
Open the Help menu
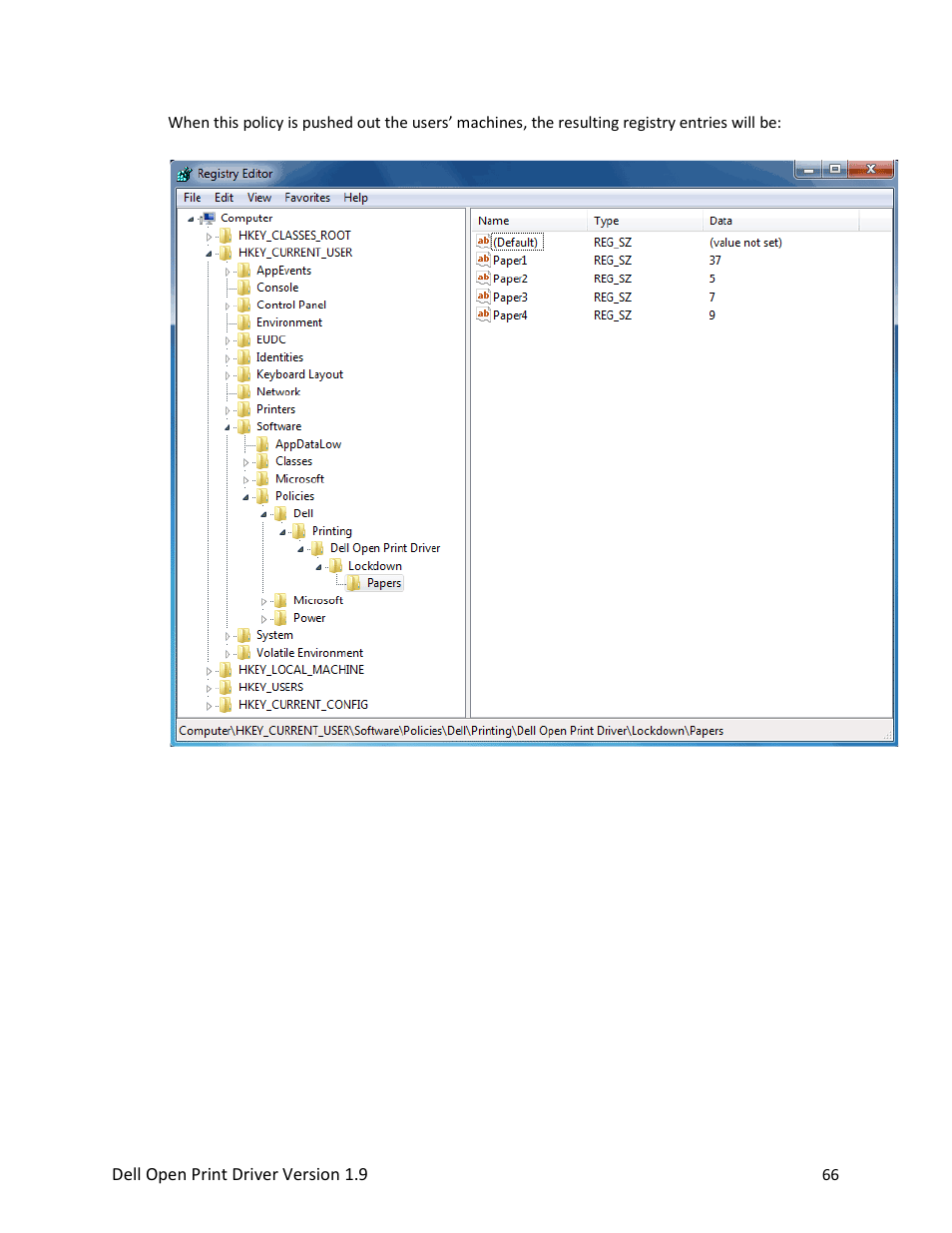[x=356, y=198]
